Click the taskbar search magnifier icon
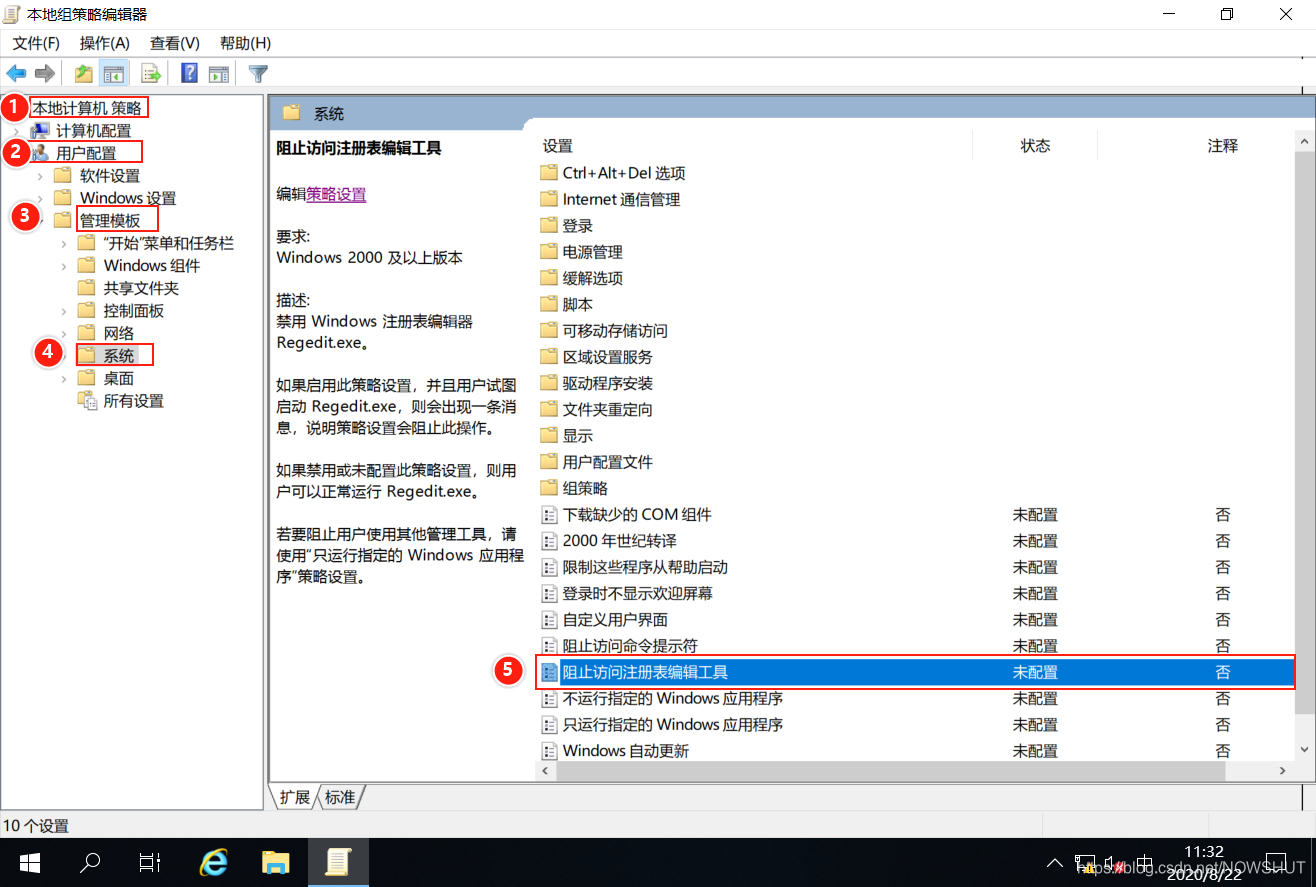 pos(90,863)
